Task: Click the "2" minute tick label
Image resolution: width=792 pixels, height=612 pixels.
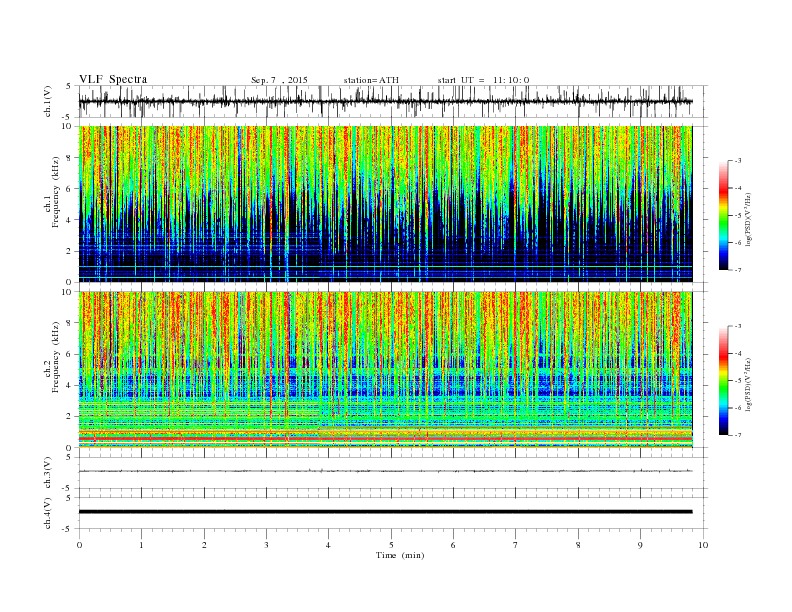Action: [204, 545]
